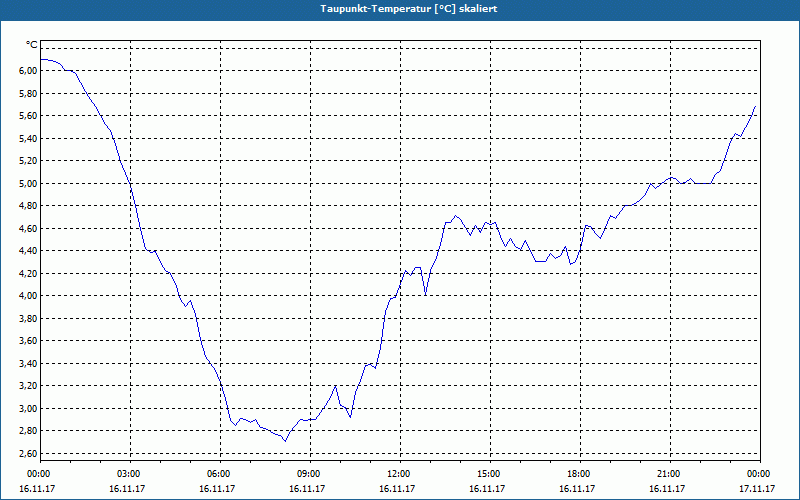Click the '06:00' time axis label
Viewport: 800px width, 500px height.
pyautogui.click(x=220, y=474)
